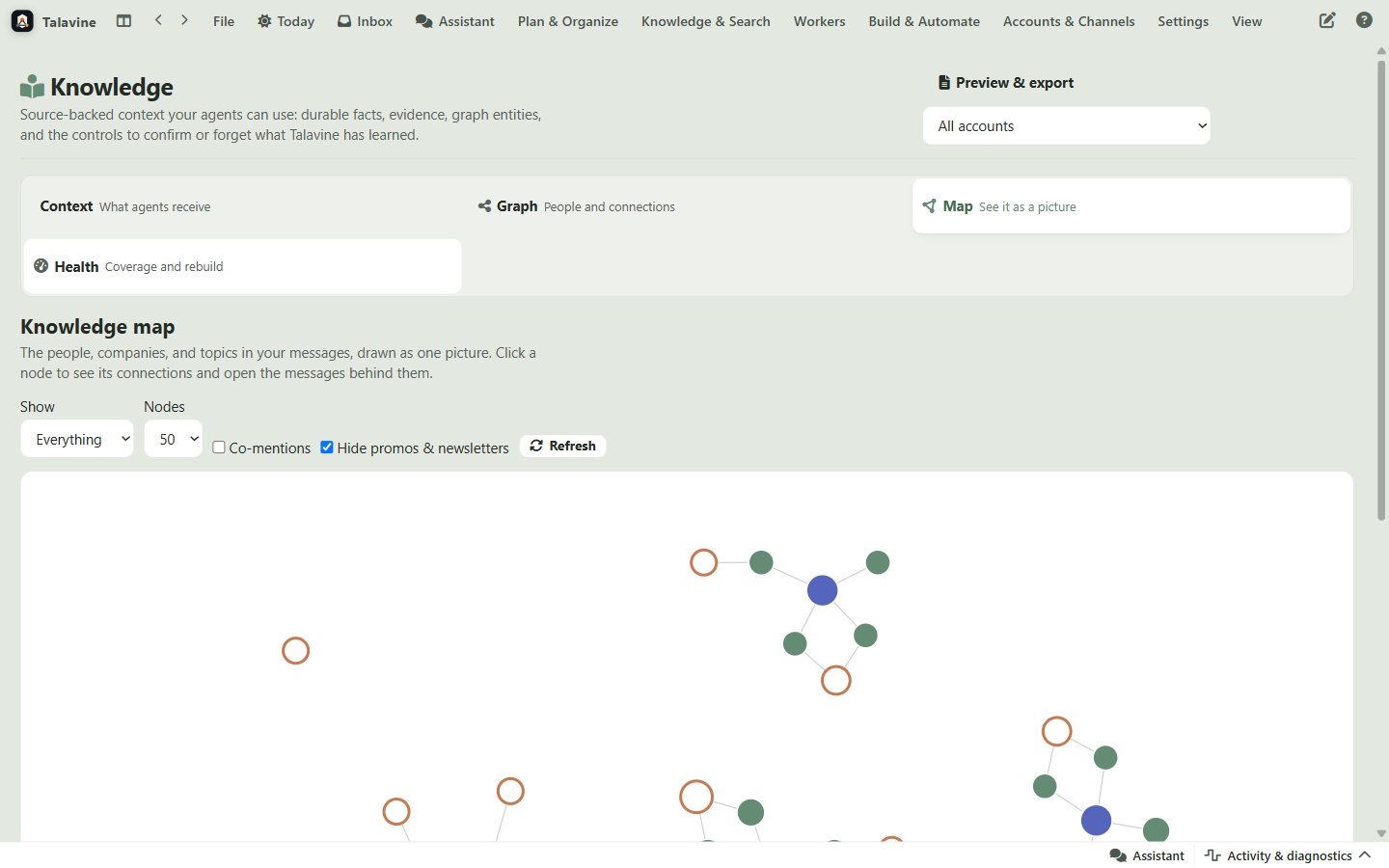Click the Preview & export button

click(x=1006, y=83)
